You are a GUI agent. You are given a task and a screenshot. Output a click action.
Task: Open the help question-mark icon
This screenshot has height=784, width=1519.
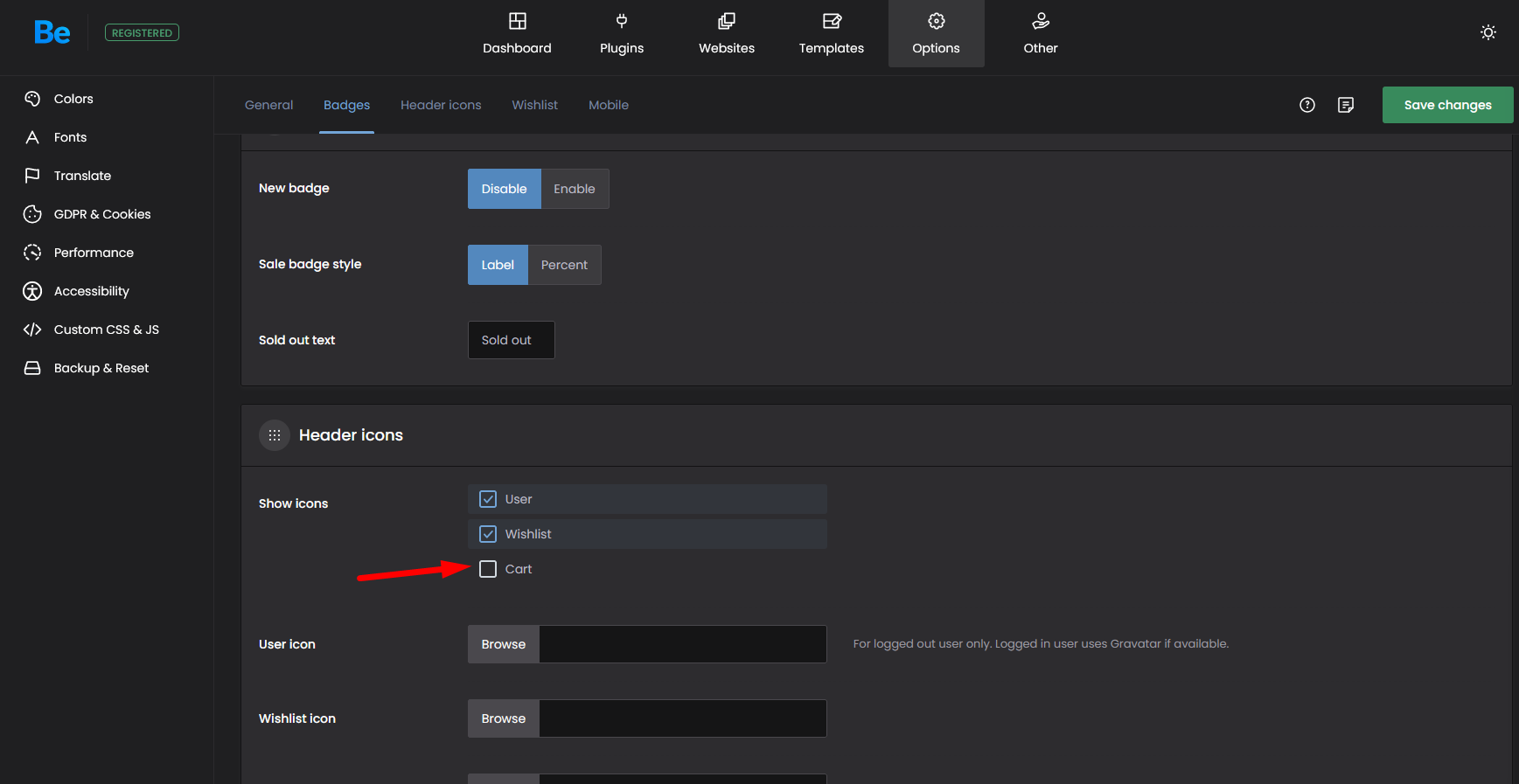[x=1306, y=105]
